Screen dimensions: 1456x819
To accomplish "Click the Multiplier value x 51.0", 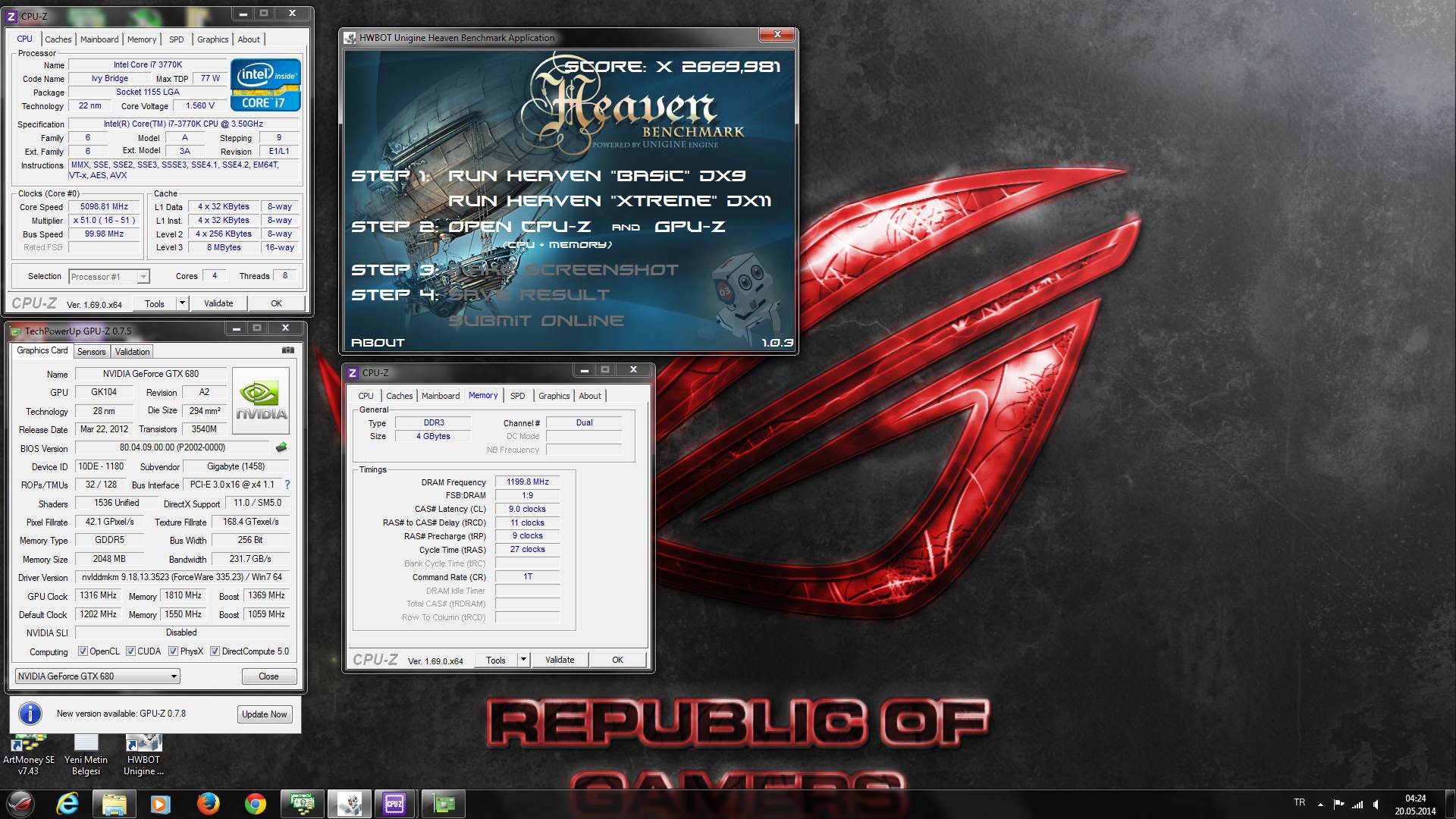I will [105, 220].
